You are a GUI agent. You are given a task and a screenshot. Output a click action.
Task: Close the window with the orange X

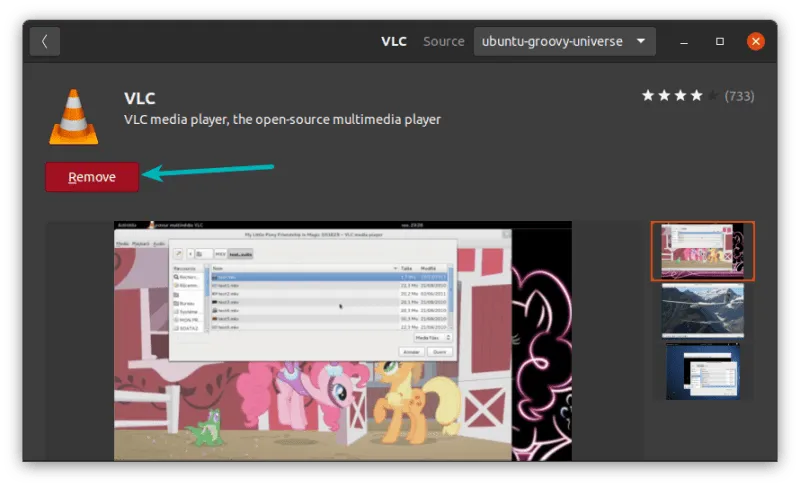tap(756, 41)
